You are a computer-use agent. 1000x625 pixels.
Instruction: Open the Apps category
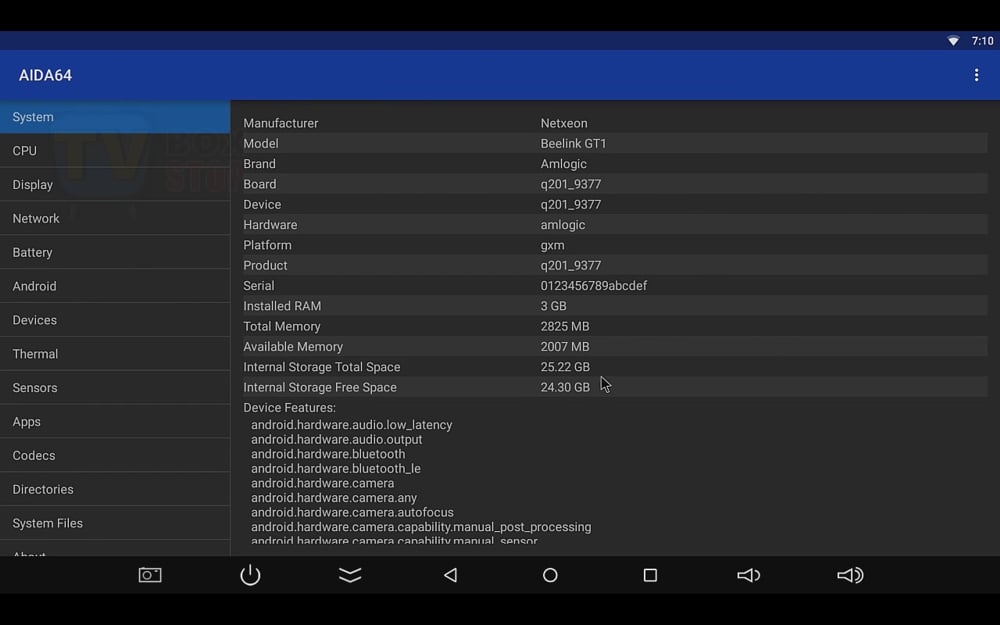(115, 421)
